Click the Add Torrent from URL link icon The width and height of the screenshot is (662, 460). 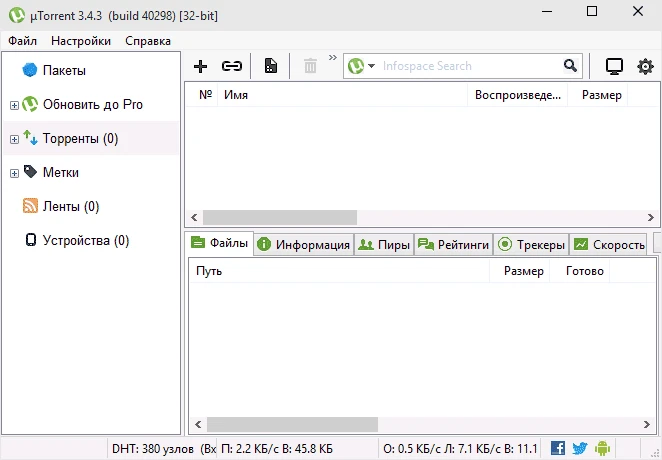[x=232, y=66]
